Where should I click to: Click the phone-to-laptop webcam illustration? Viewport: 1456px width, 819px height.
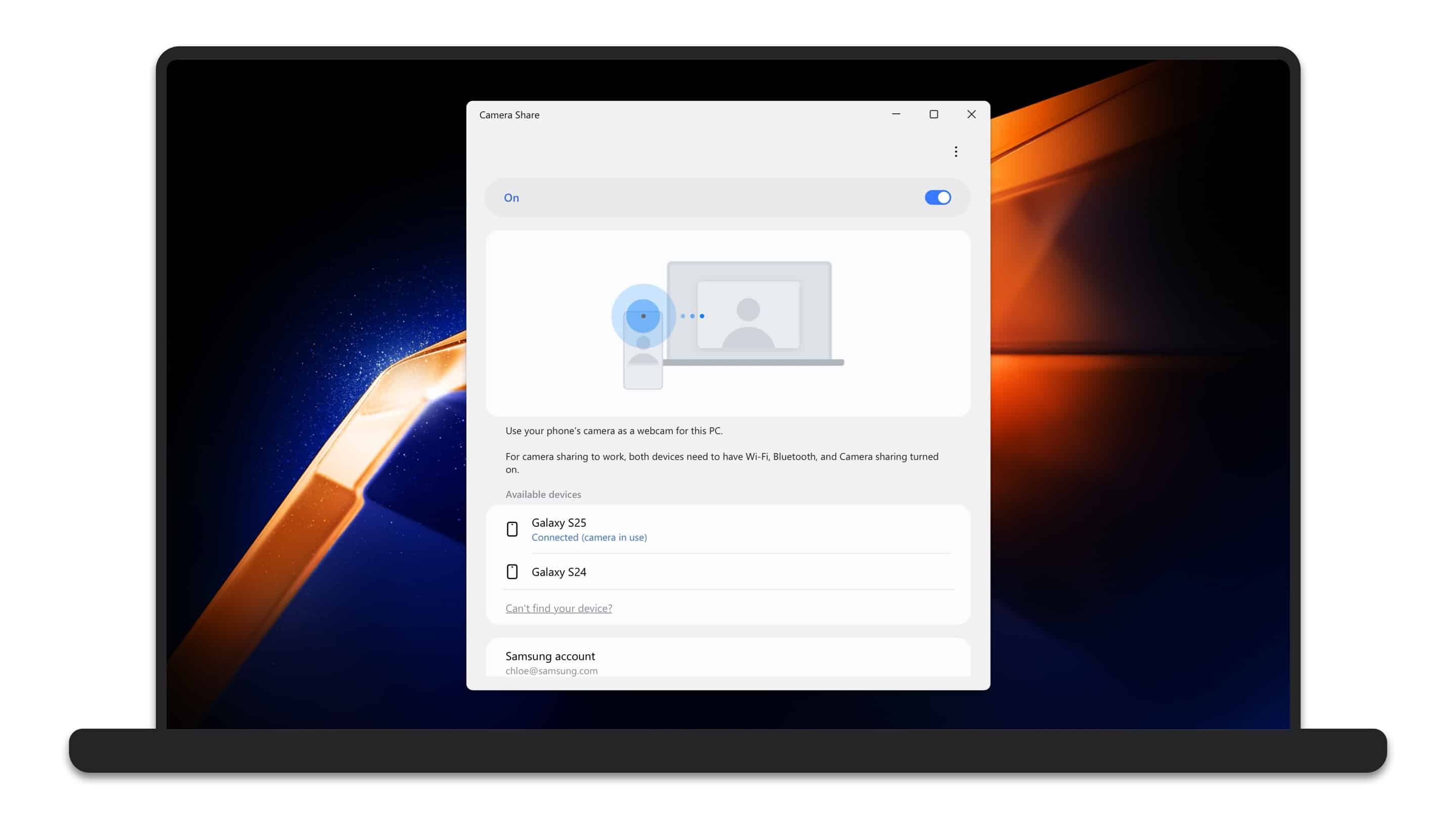click(728, 324)
